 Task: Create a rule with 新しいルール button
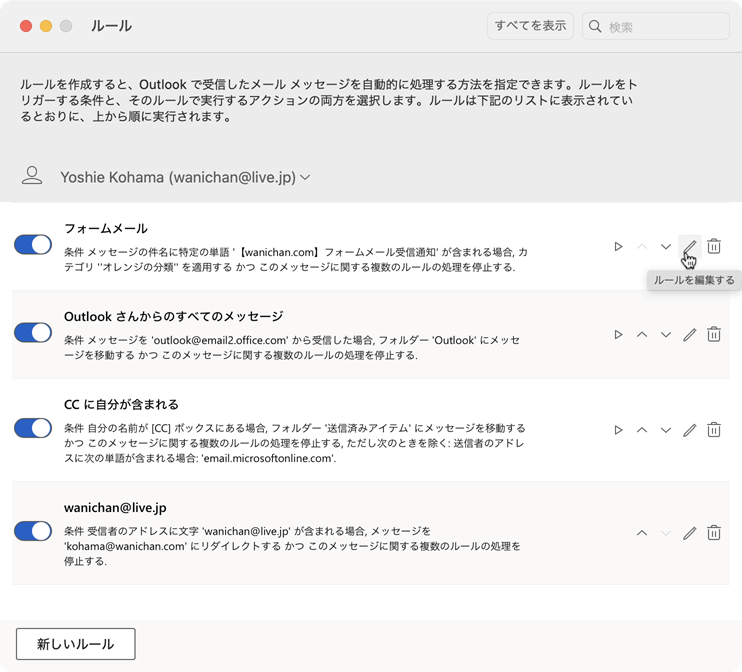(x=76, y=644)
